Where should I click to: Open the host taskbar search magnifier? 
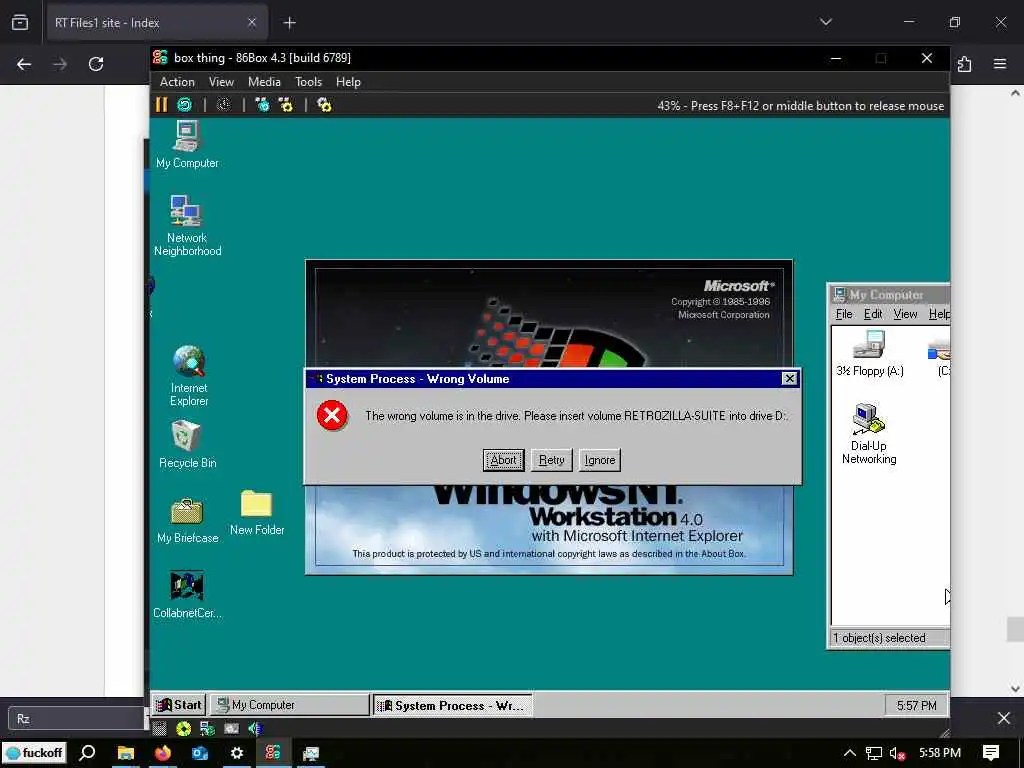pyautogui.click(x=87, y=753)
